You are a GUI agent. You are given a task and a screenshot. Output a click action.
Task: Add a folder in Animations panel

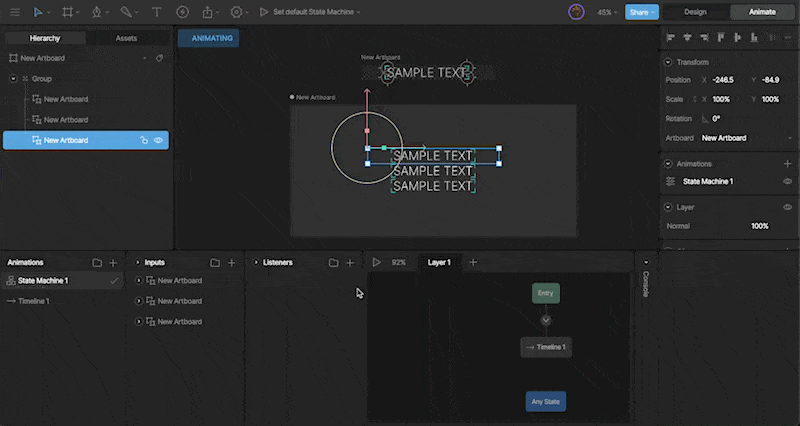(x=97, y=263)
